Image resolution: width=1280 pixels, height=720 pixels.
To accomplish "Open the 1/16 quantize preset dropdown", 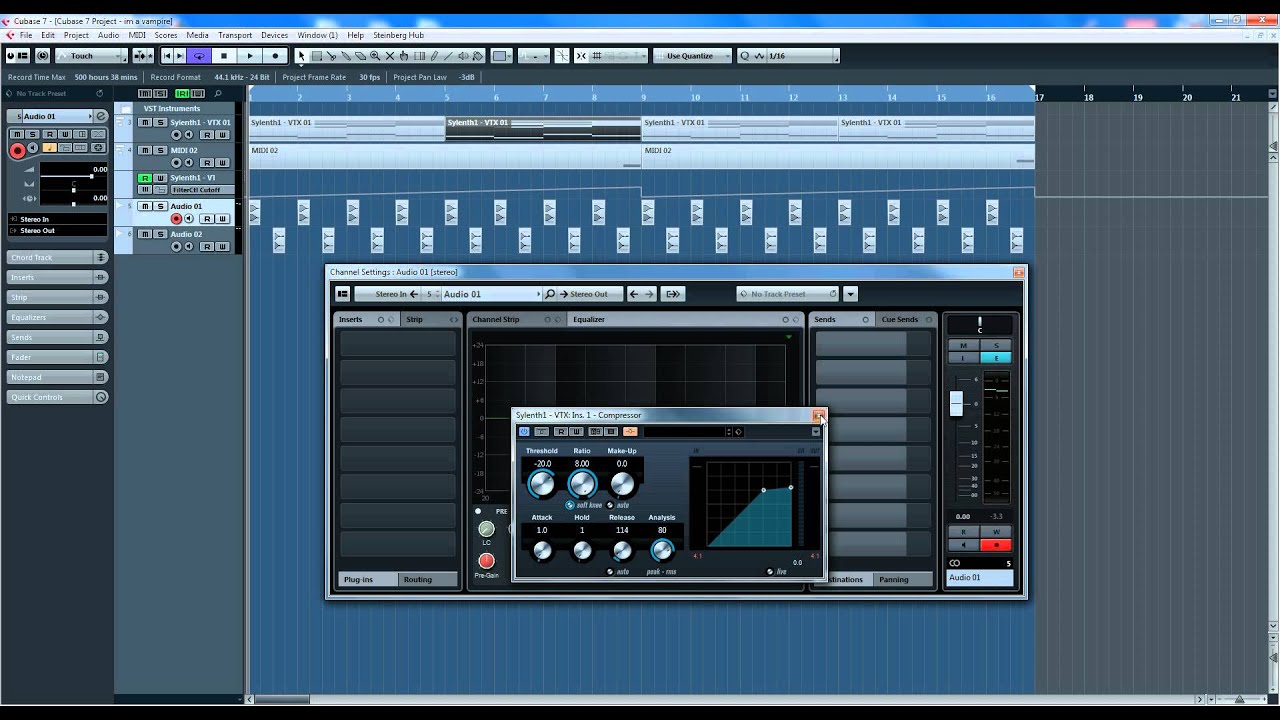I will pyautogui.click(x=803, y=56).
